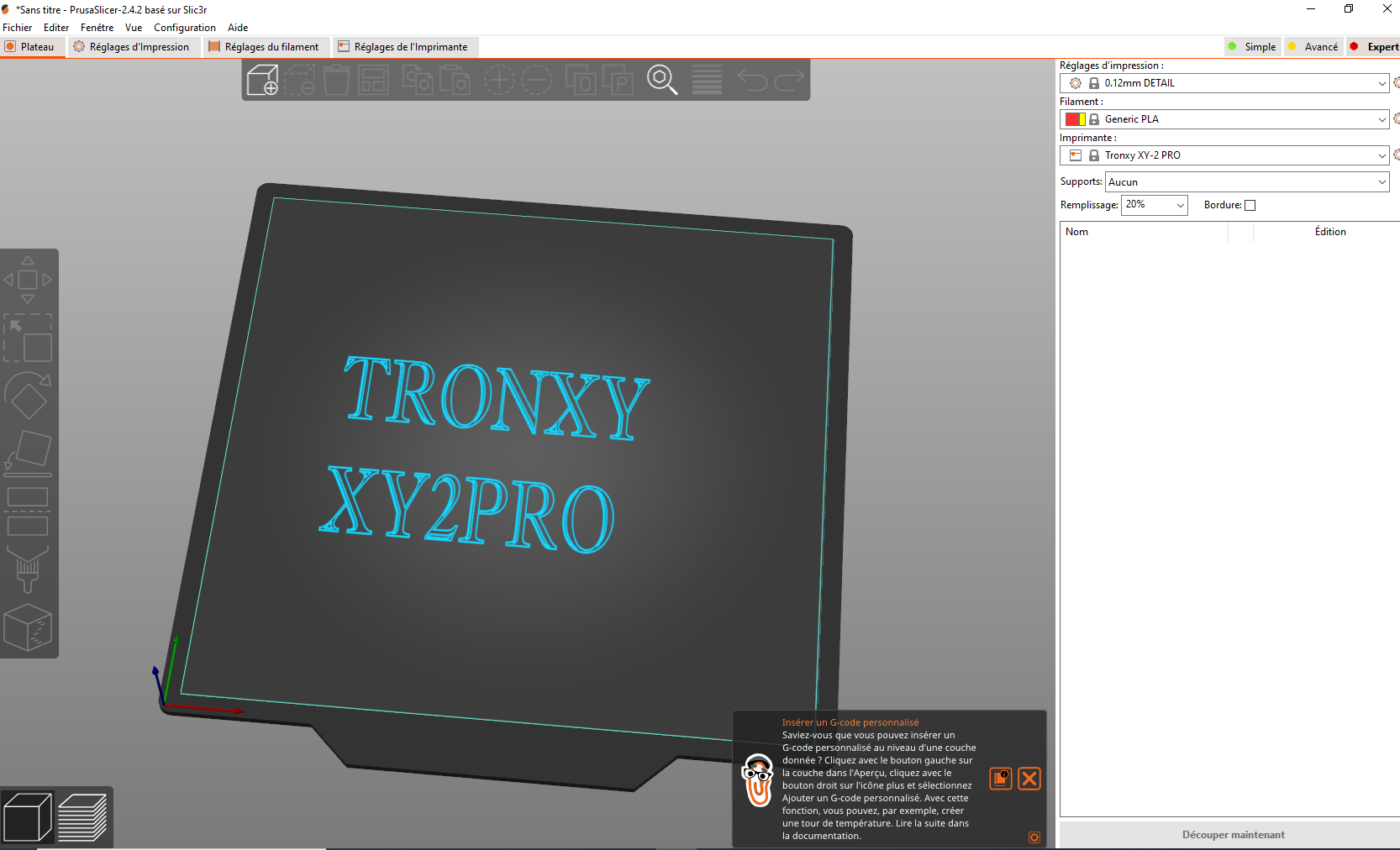1400x850 pixels.
Task: Select the Place on face tool
Action: coord(28,454)
